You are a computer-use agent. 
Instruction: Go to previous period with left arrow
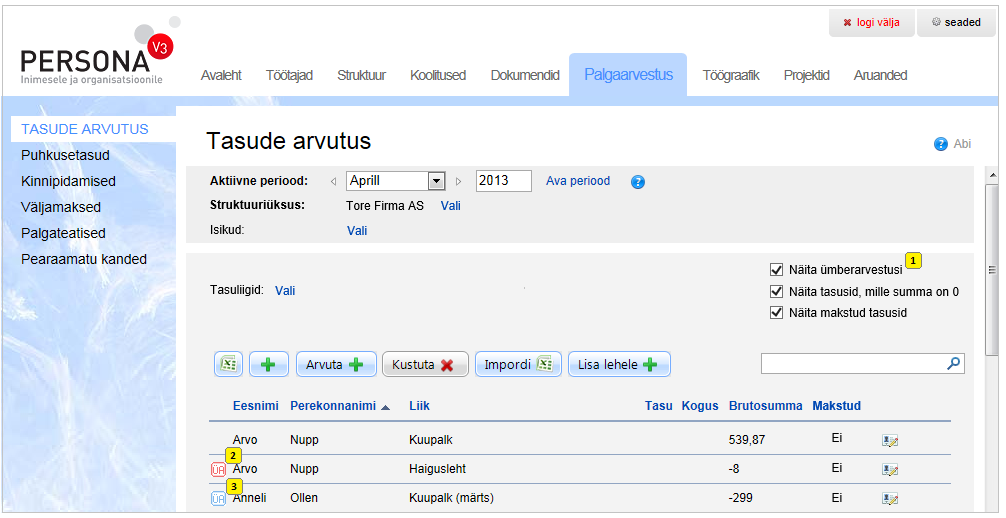[333, 182]
